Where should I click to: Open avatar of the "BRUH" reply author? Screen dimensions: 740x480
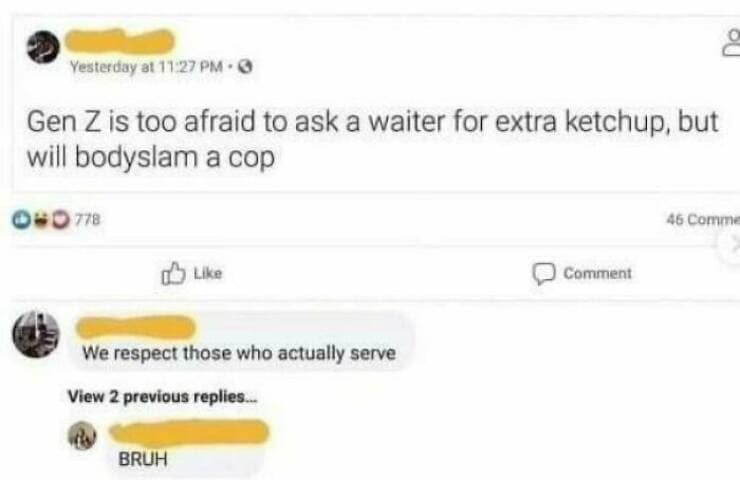[x=83, y=435]
